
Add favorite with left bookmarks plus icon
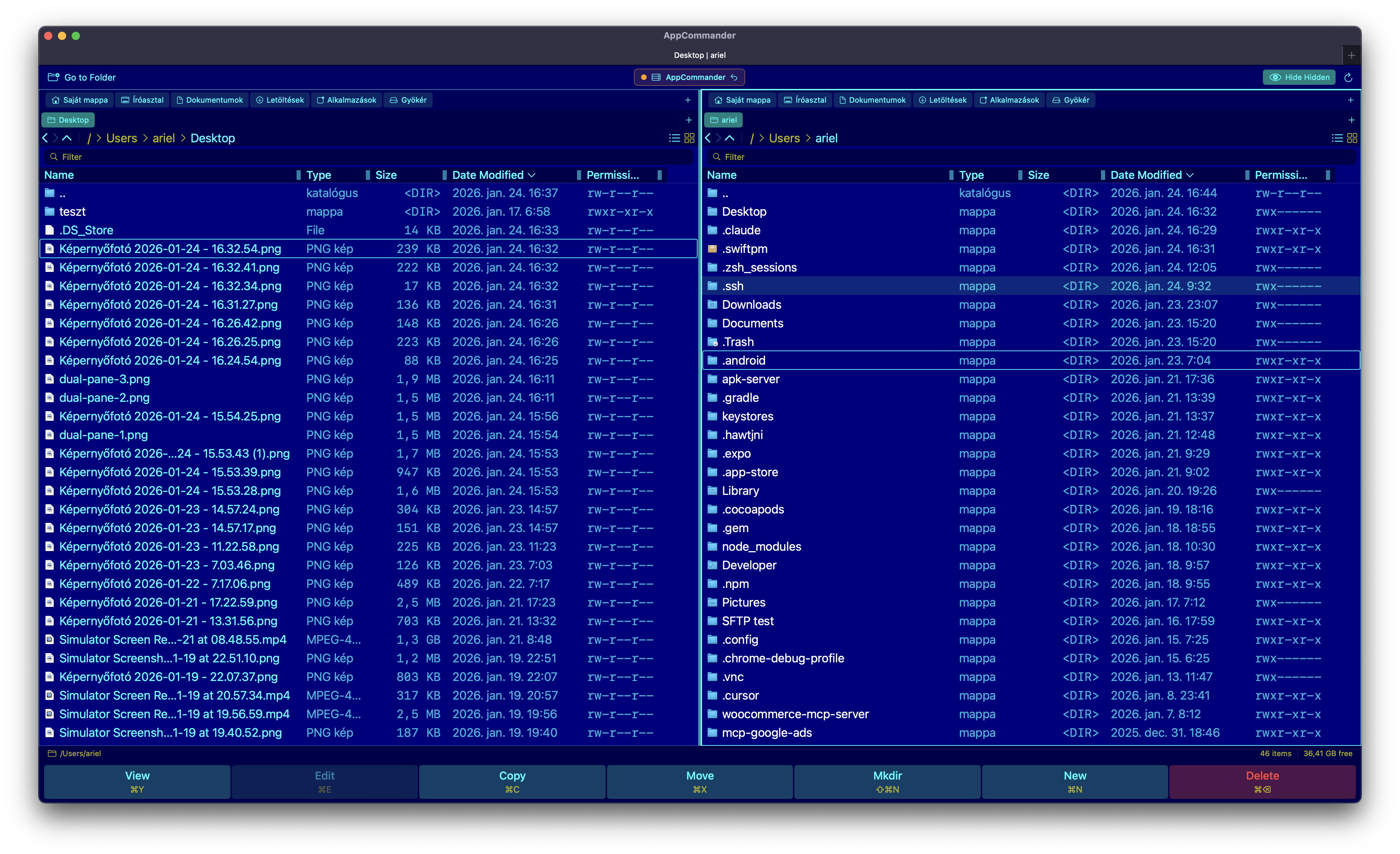click(688, 100)
